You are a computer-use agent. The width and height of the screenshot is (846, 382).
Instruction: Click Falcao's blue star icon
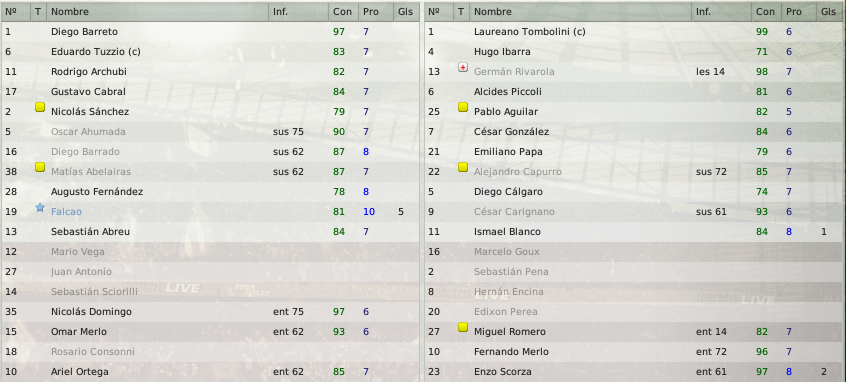tap(39, 207)
